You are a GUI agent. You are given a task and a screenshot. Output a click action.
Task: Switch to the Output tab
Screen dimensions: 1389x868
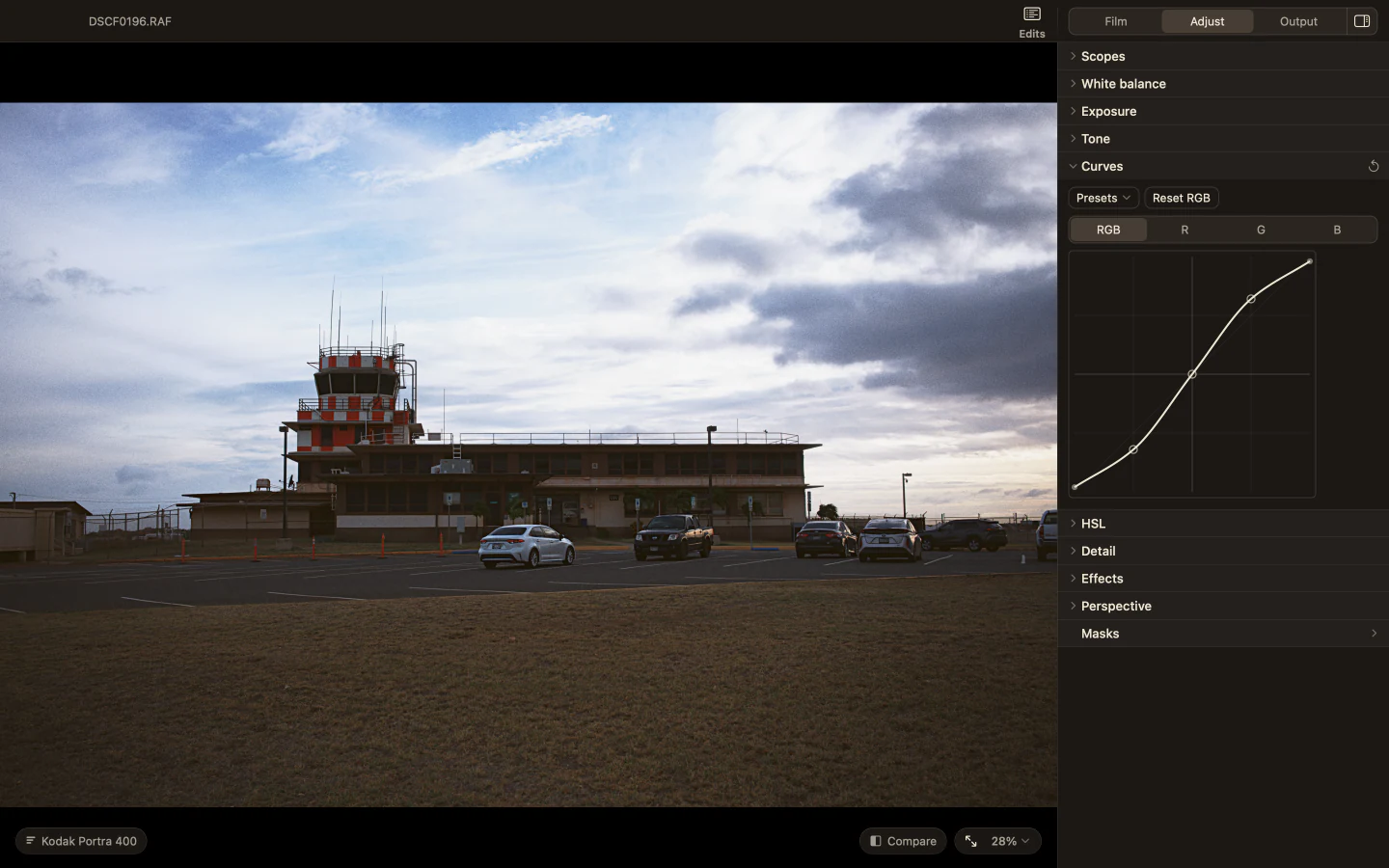coord(1298,21)
